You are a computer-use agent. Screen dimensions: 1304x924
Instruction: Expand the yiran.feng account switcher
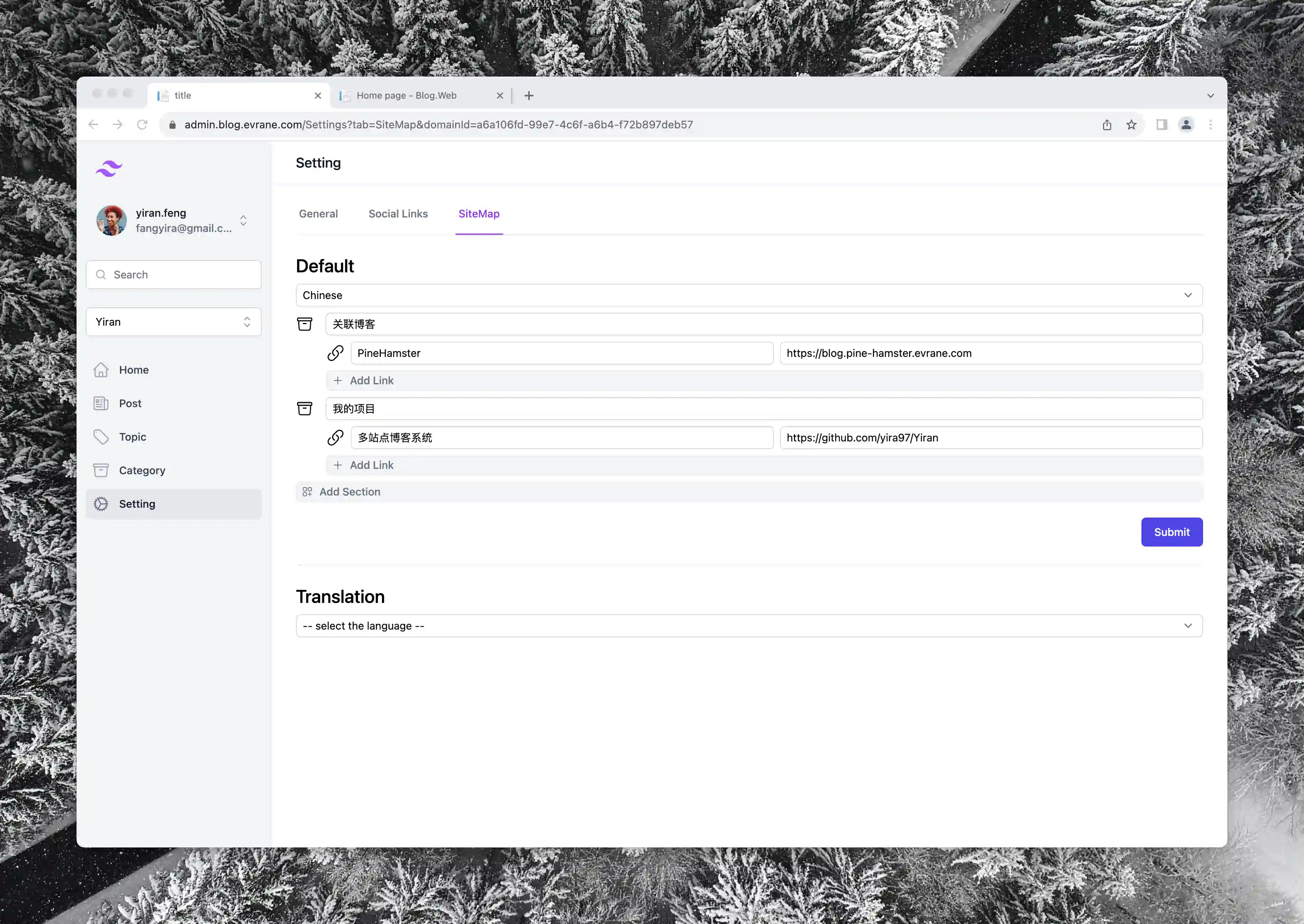click(x=243, y=221)
